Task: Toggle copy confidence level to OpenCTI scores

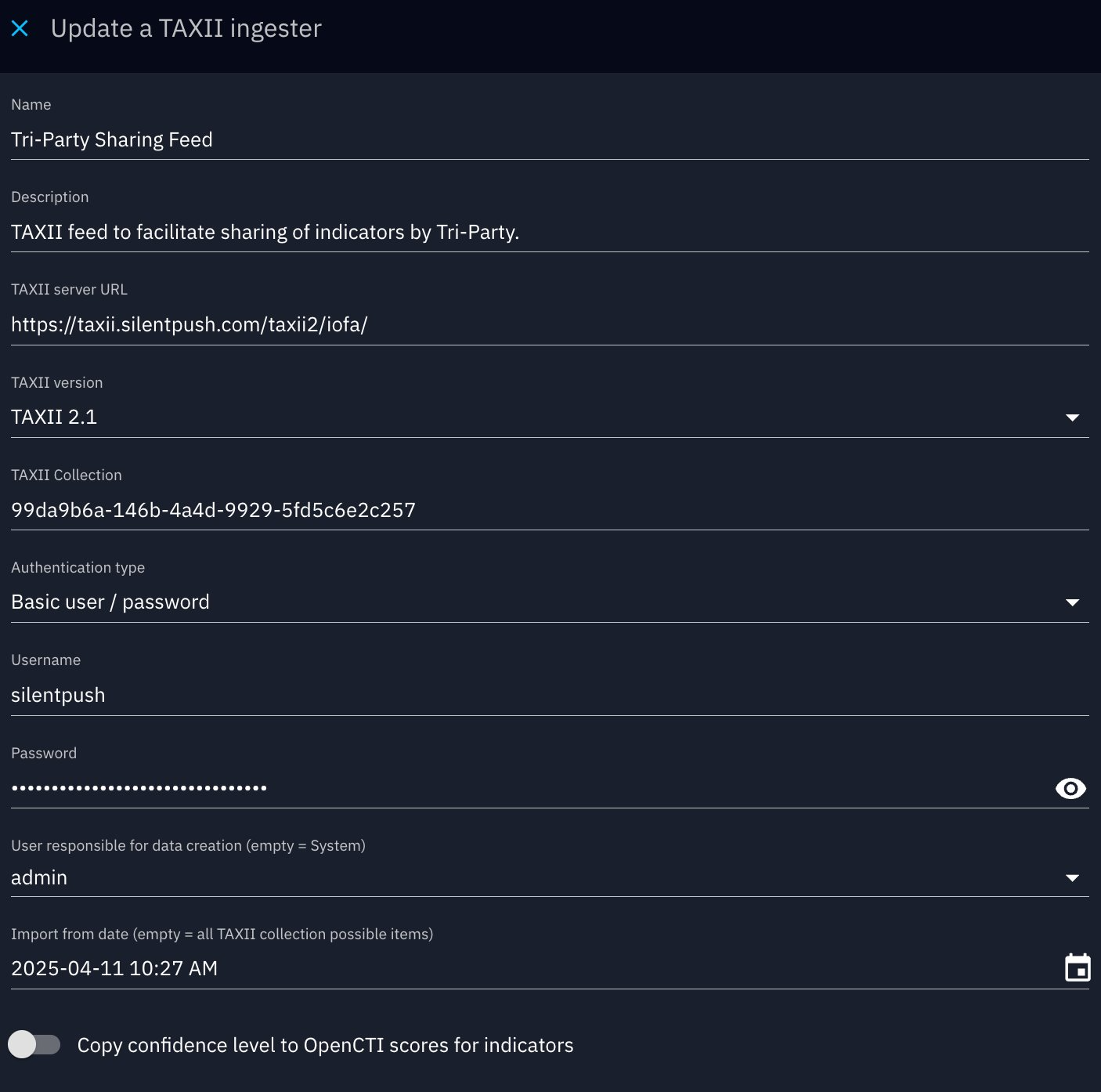Action: (34, 1044)
